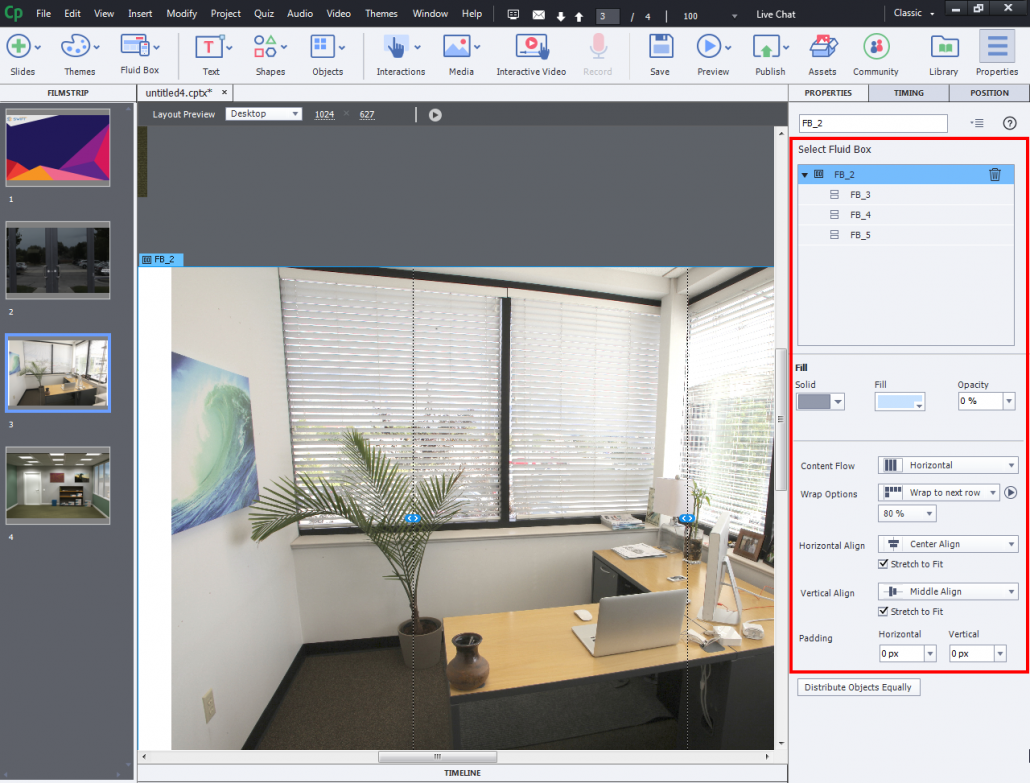Click the Distribute Objects Equally button
Screen dimensions: 1030x783
click(x=858, y=687)
